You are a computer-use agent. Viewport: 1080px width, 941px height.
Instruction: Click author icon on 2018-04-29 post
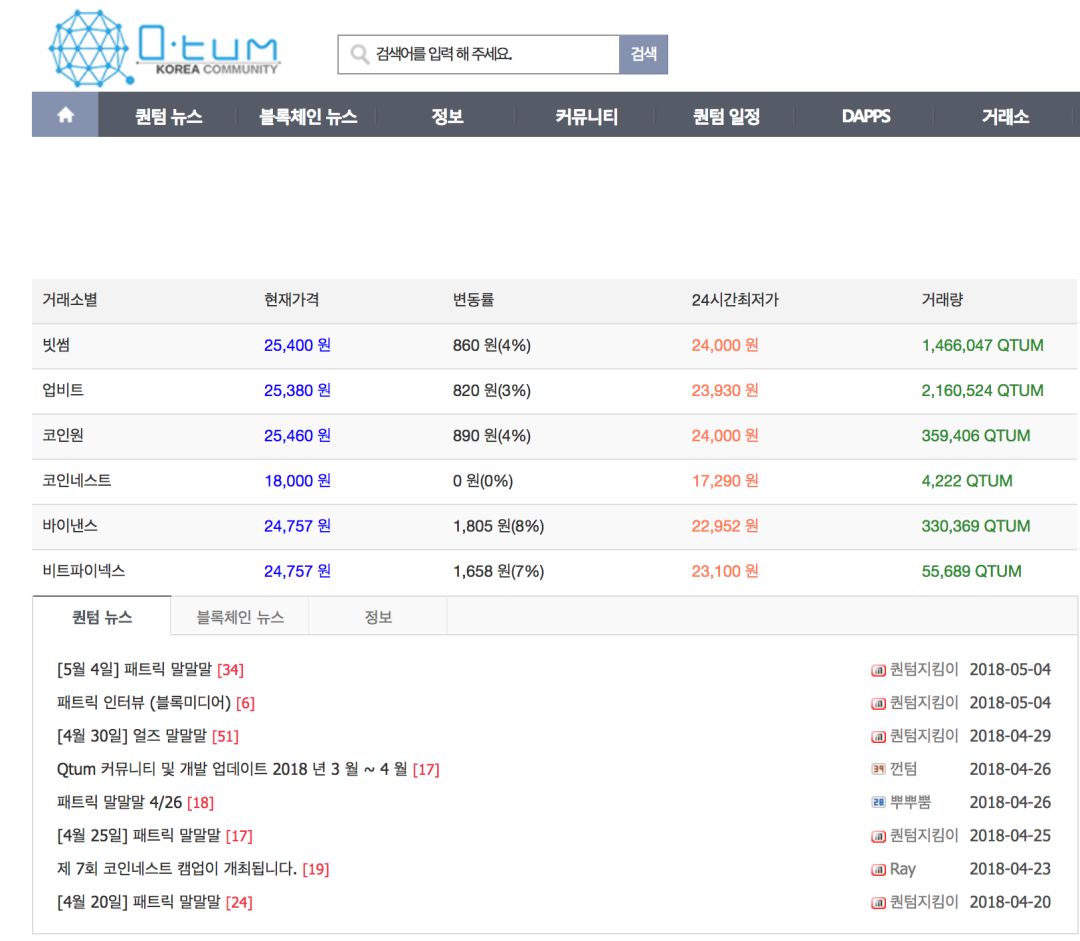click(878, 736)
